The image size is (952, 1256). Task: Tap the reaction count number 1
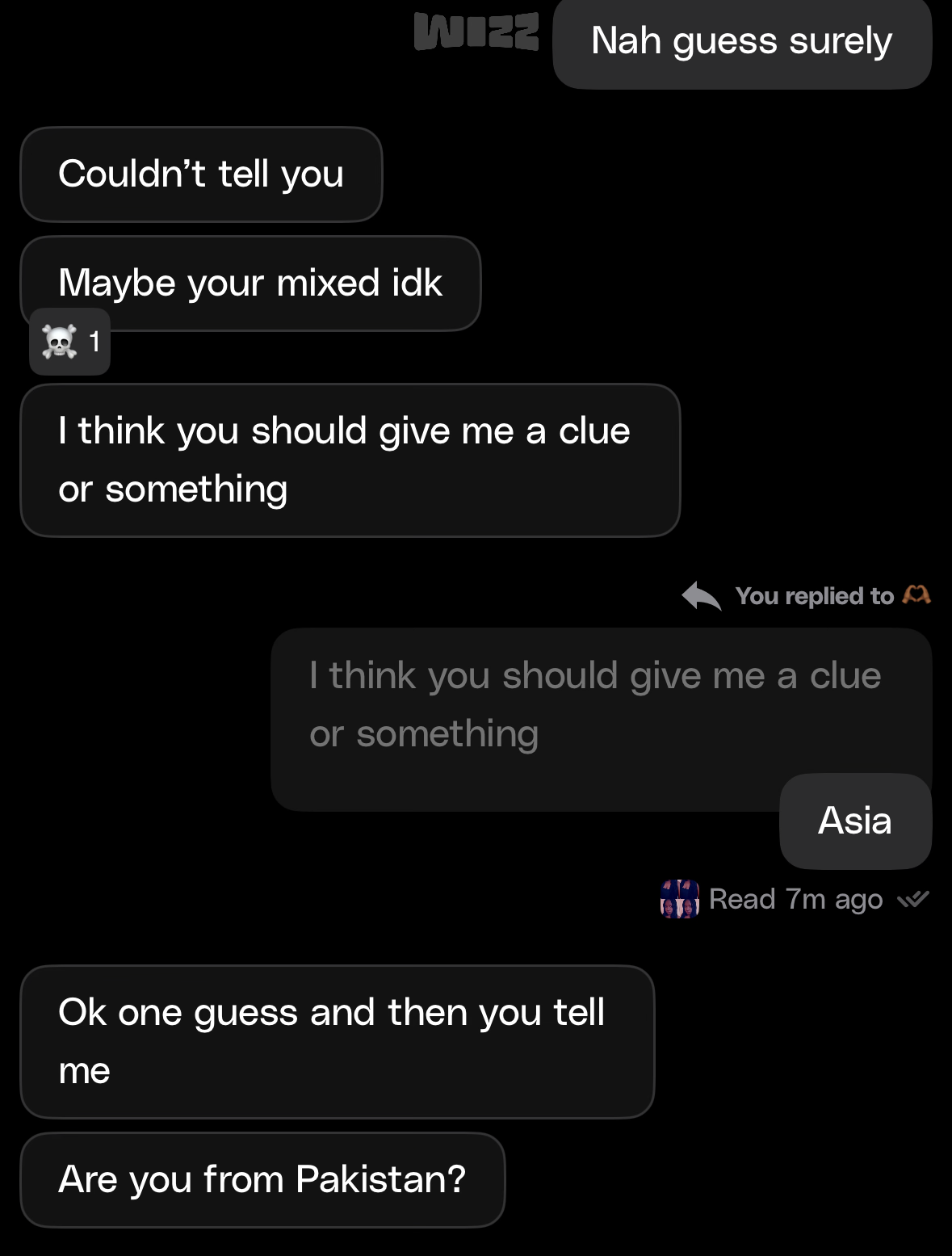[x=94, y=342]
